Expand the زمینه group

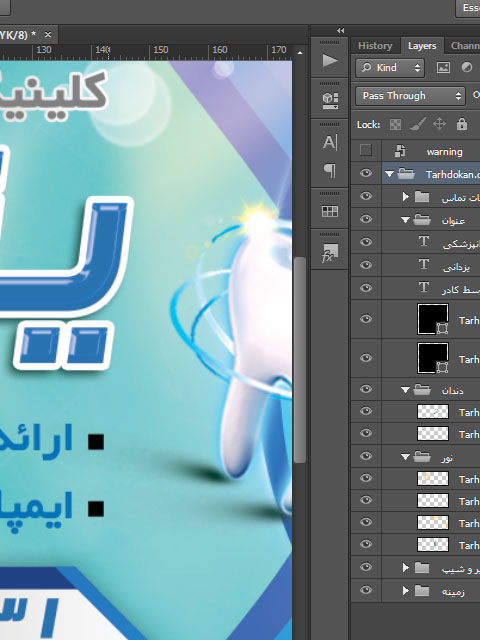click(x=405, y=590)
